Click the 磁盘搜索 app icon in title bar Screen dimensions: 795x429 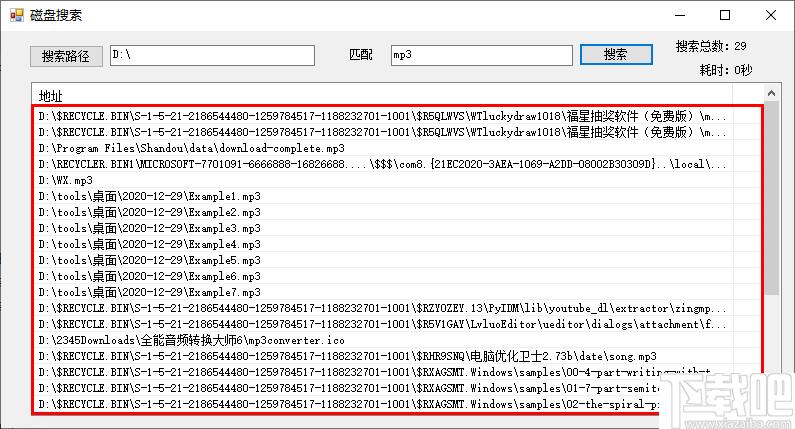[x=17, y=15]
